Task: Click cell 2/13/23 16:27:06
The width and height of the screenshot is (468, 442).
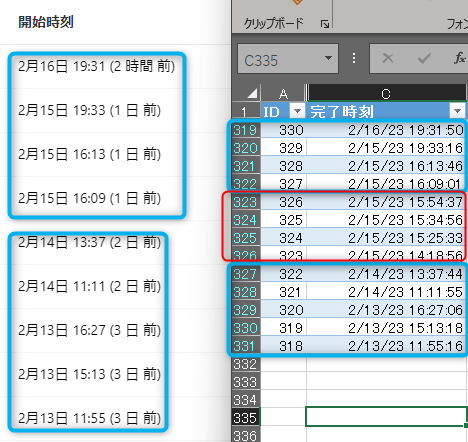Action: click(386, 310)
